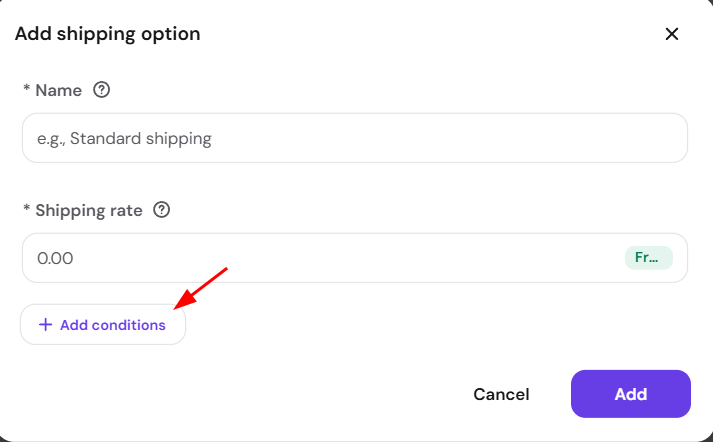This screenshot has width=713, height=442.
Task: Click the plus icon beside Add conditions
Action: pos(45,325)
